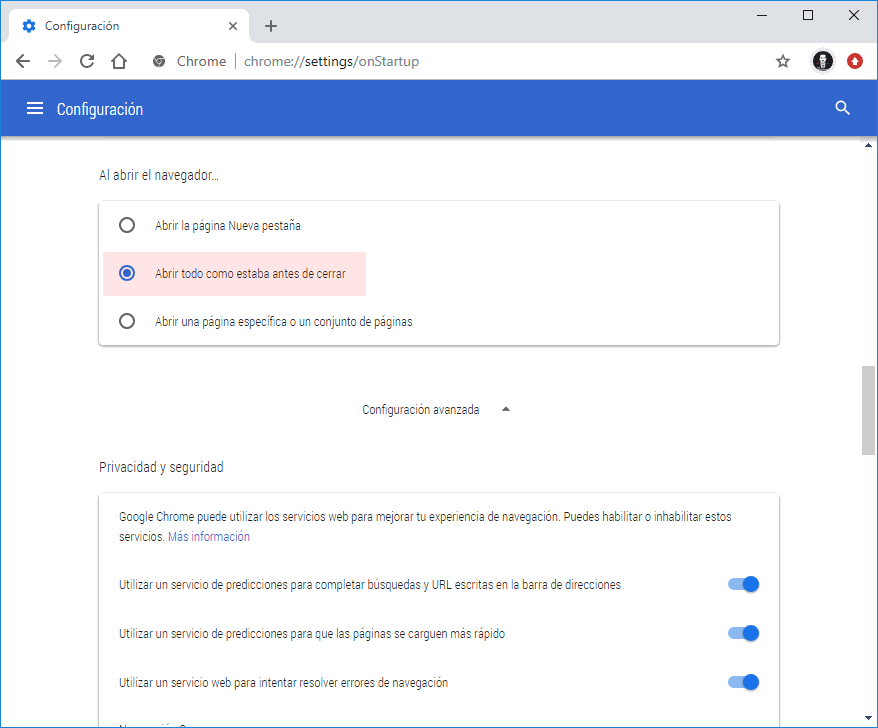Reload the current page
Image resolution: width=878 pixels, height=728 pixels.
[87, 61]
